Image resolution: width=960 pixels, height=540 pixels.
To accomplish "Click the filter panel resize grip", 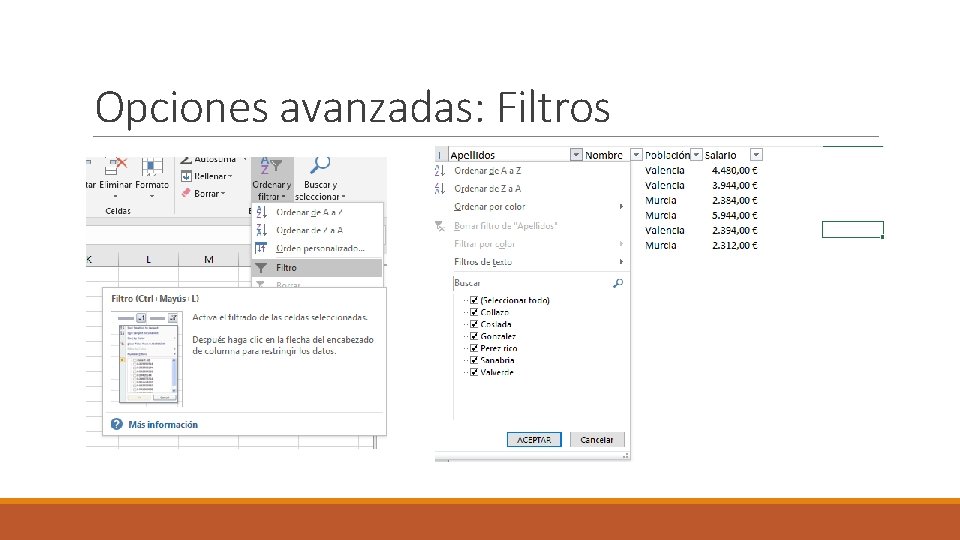I will point(626,456).
